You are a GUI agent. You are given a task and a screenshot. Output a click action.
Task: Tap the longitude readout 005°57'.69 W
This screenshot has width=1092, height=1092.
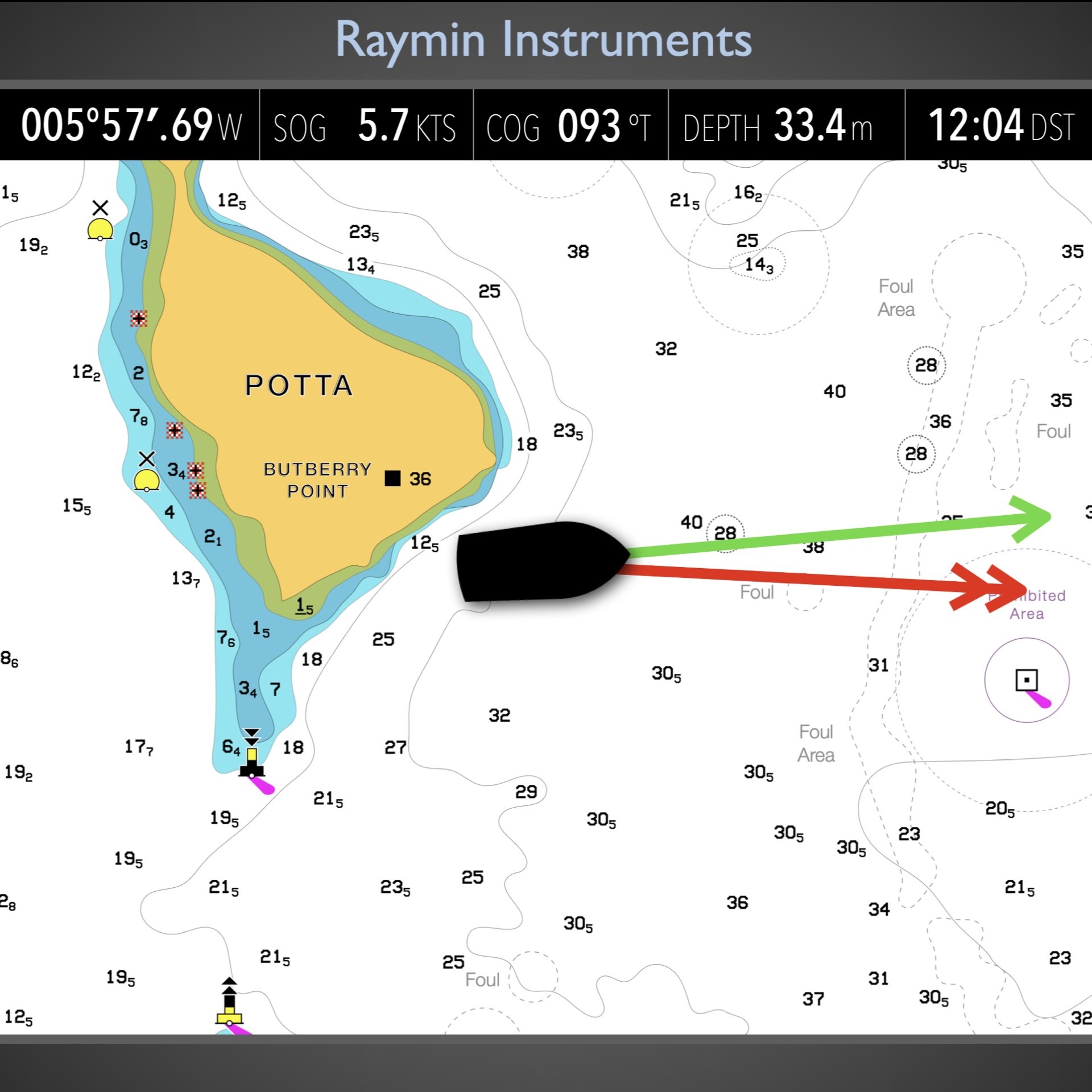131,125
